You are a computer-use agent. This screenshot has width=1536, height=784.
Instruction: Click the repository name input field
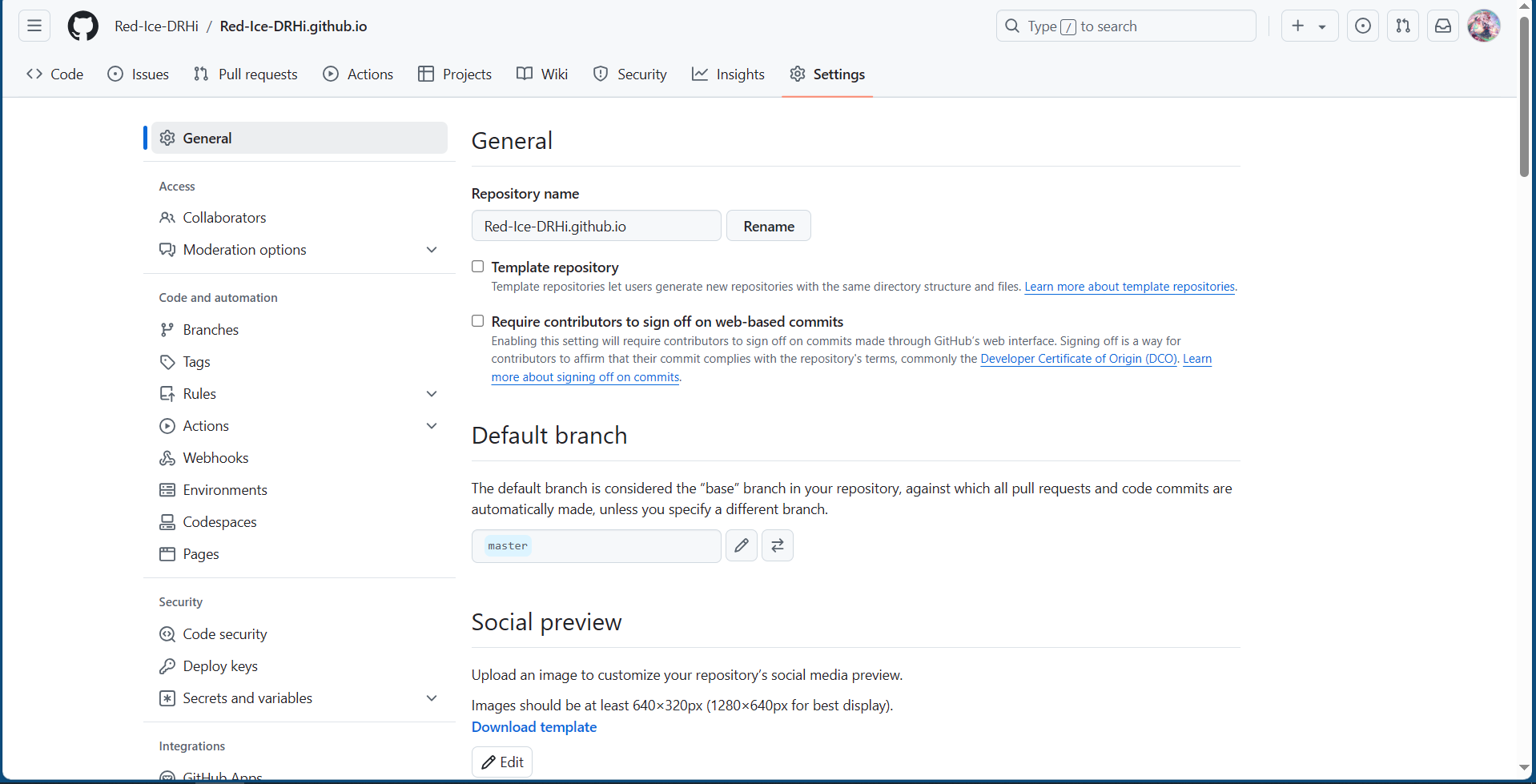pyautogui.click(x=596, y=227)
